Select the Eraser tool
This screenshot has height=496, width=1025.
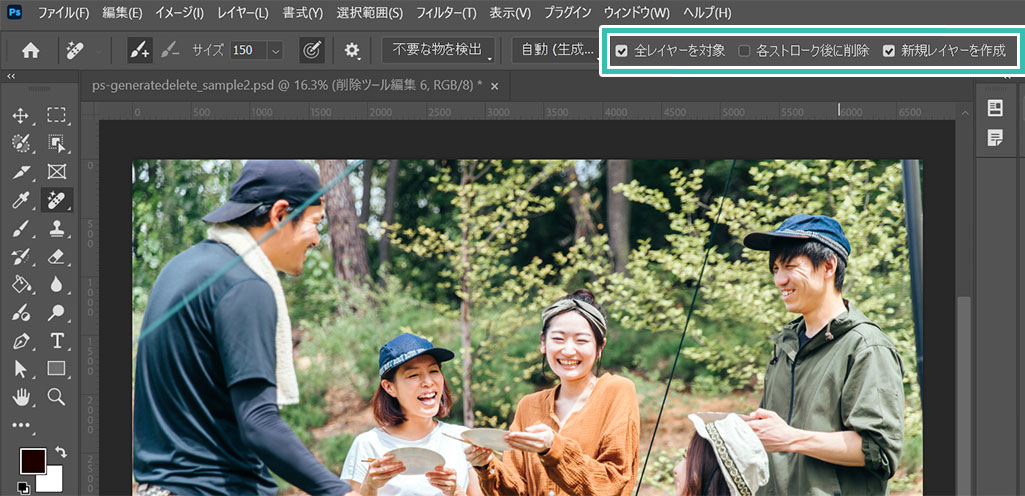[56, 257]
